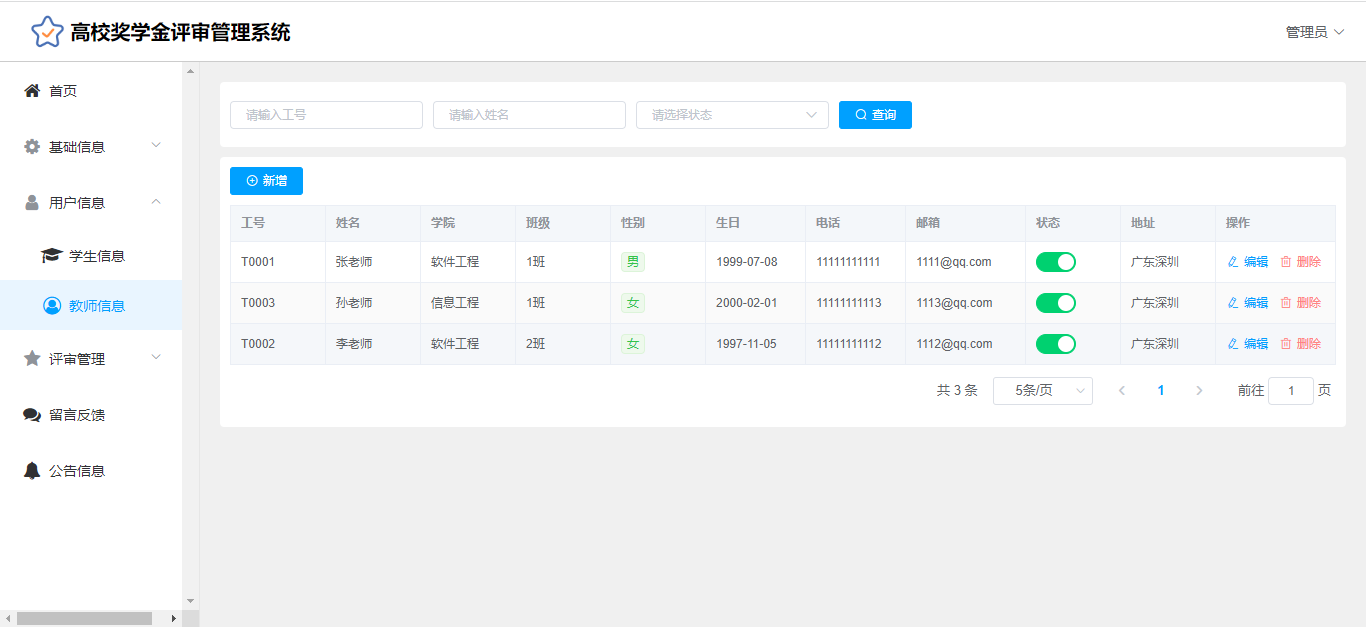The height and width of the screenshot is (627, 1366).
Task: Click the bell icon for 公告信息
Action: [32, 471]
